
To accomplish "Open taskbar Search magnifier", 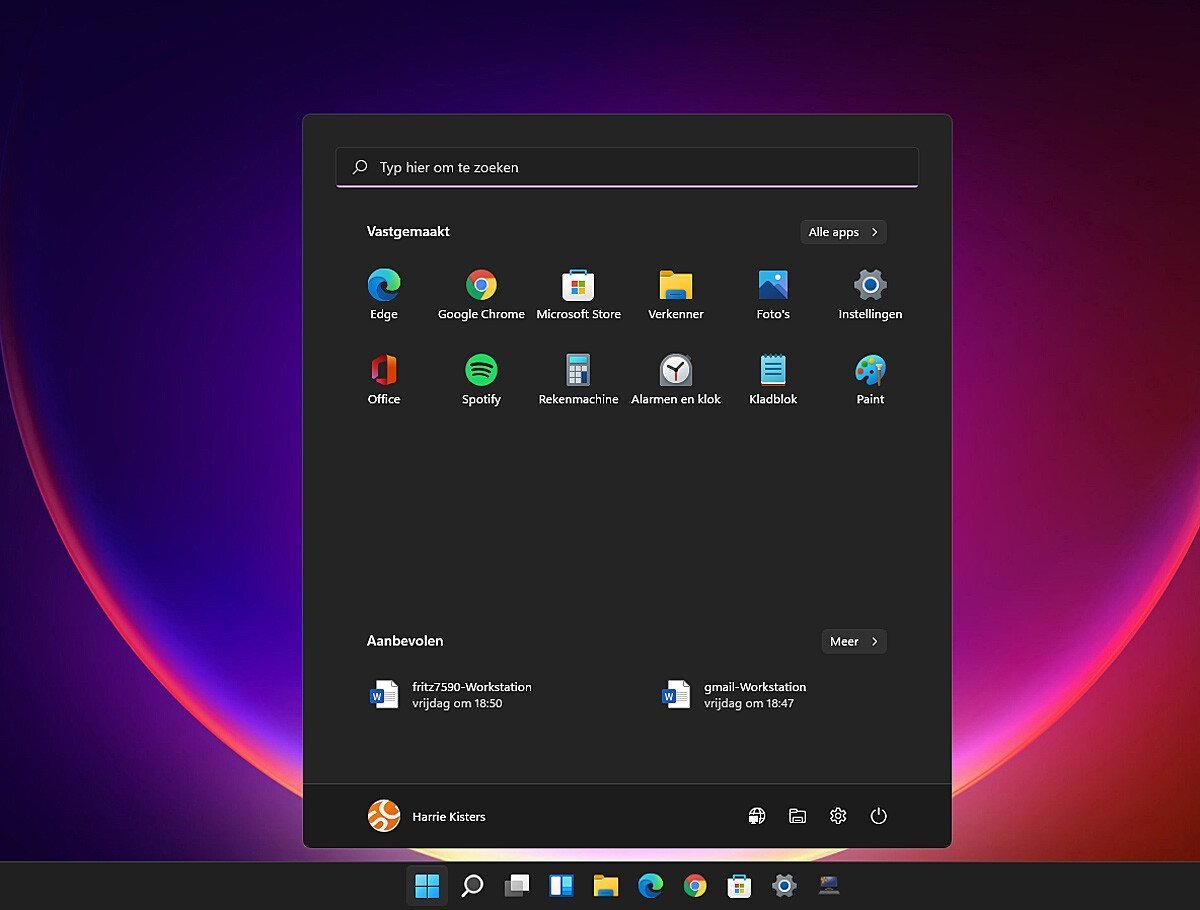I will pyautogui.click(x=472, y=885).
